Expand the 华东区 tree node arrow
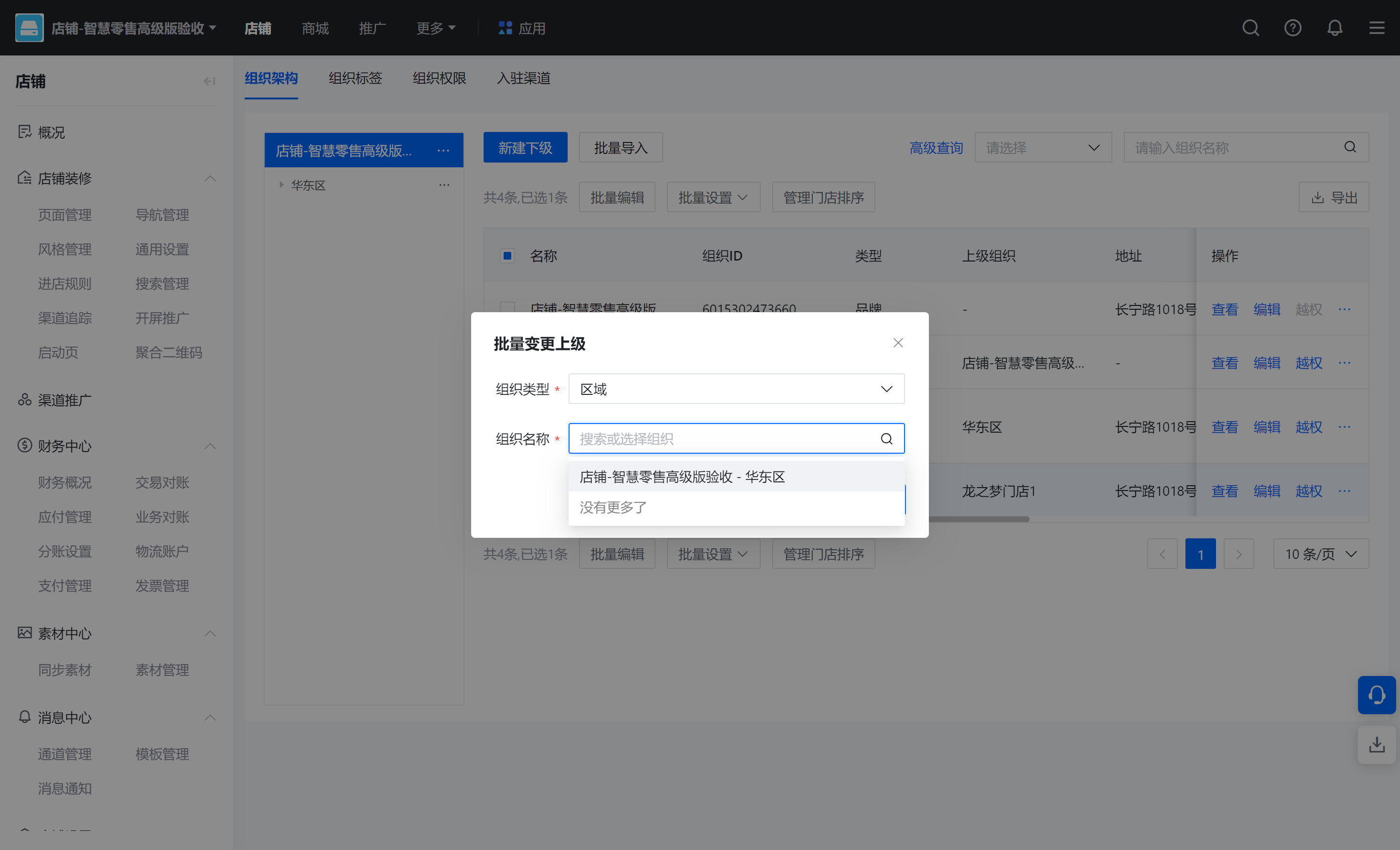 coord(281,185)
